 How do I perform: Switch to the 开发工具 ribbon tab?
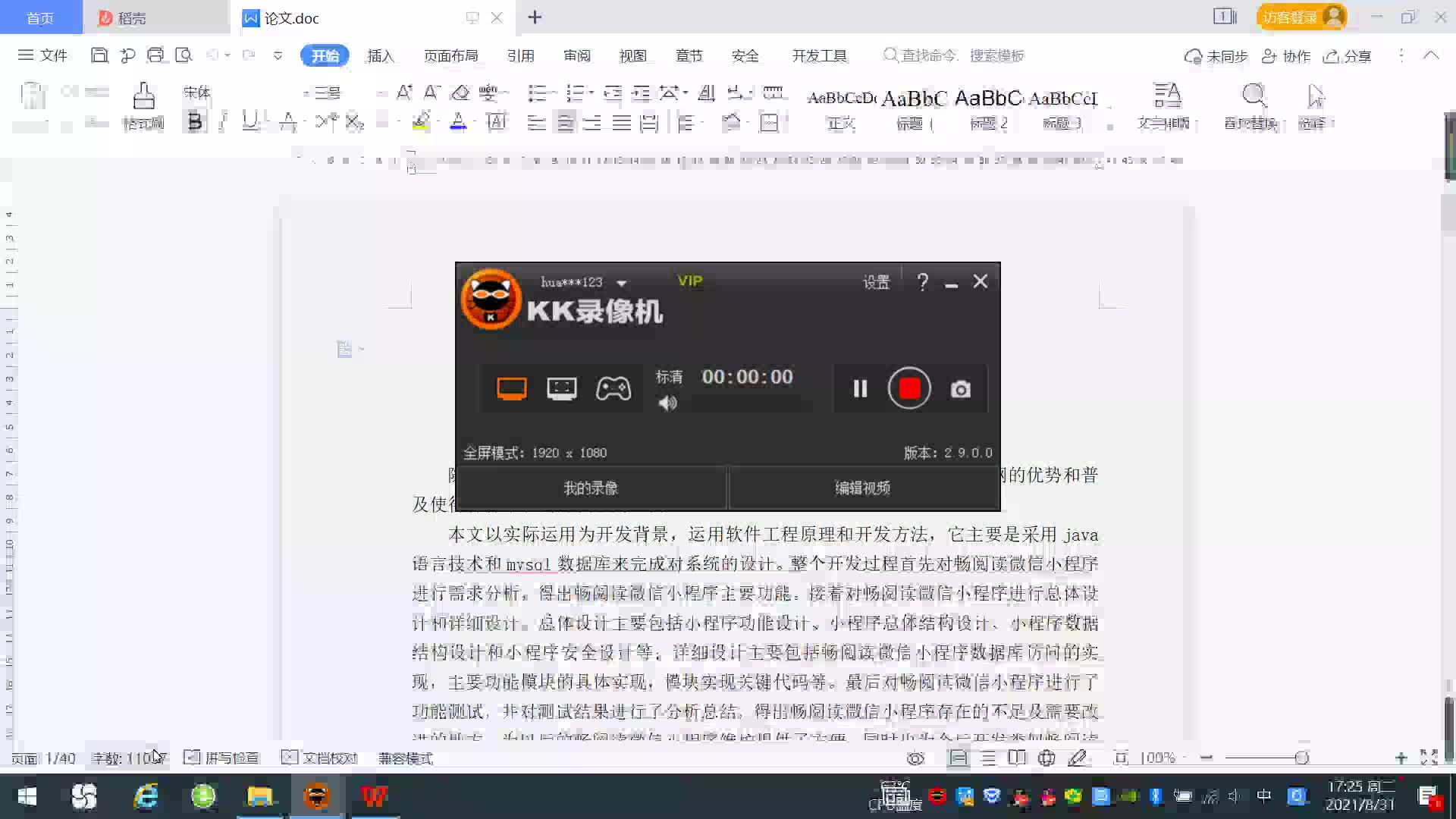(819, 55)
